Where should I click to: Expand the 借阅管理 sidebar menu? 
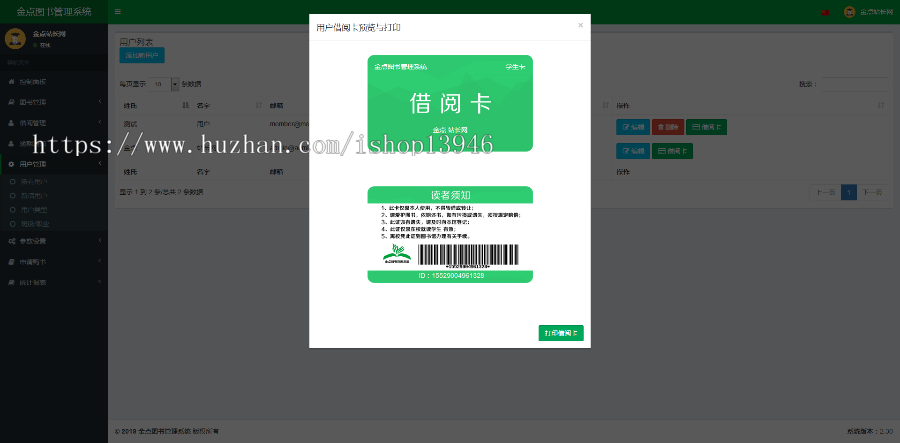tap(54, 123)
